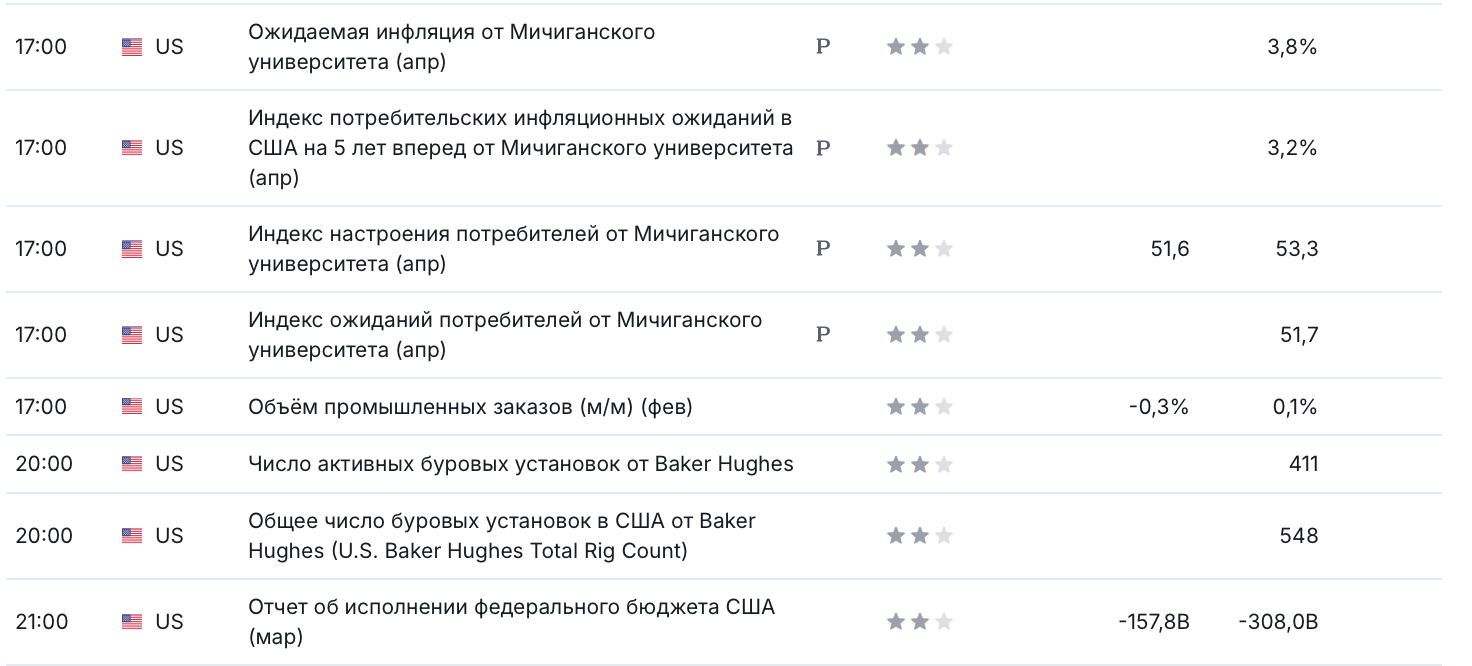Click the P icon for Индекс ожиданий потребителей
This screenshot has height=666, width=1472.
click(x=823, y=335)
